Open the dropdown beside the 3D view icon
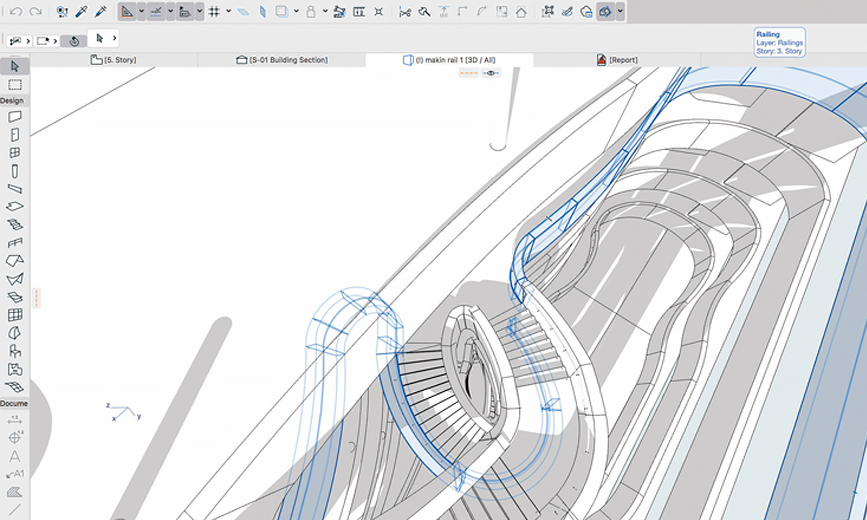 (x=621, y=12)
